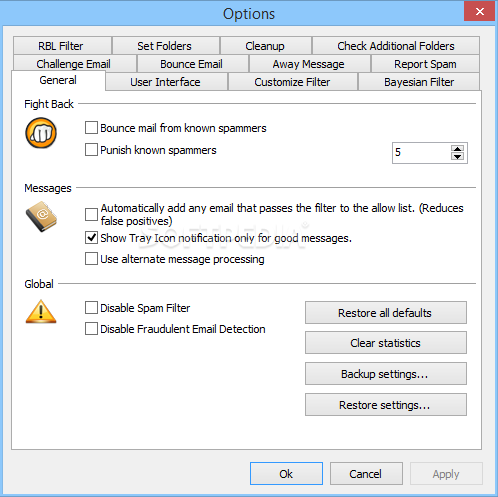This screenshot has width=498, height=497.
Task: Click the Global section heading
Action: (39, 284)
